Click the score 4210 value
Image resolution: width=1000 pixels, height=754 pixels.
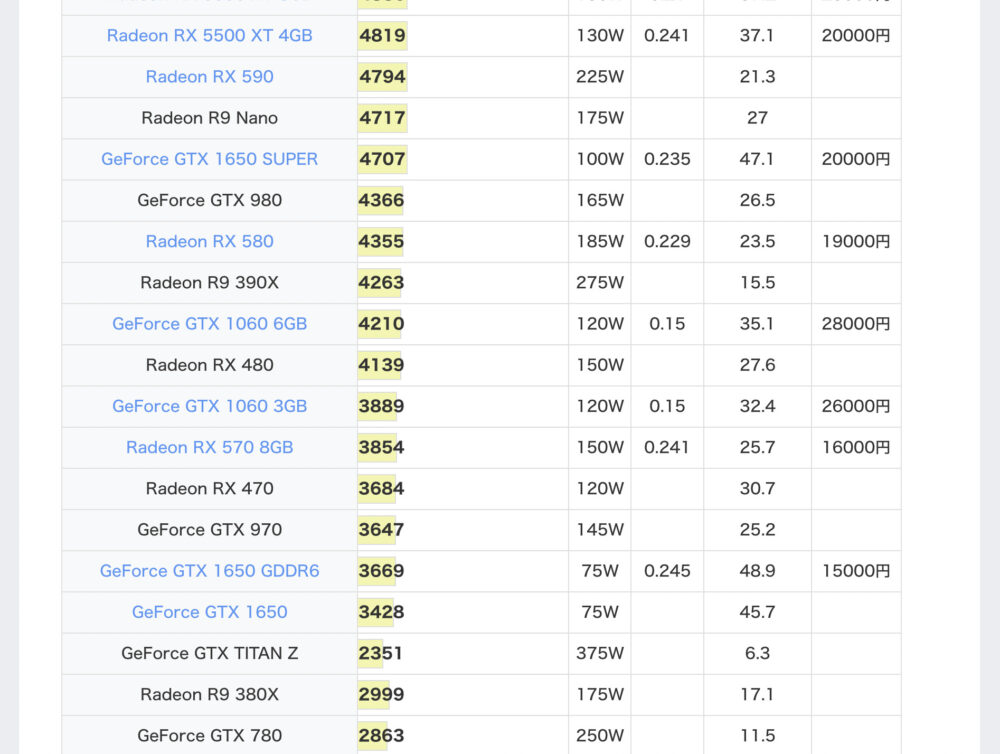coord(381,323)
